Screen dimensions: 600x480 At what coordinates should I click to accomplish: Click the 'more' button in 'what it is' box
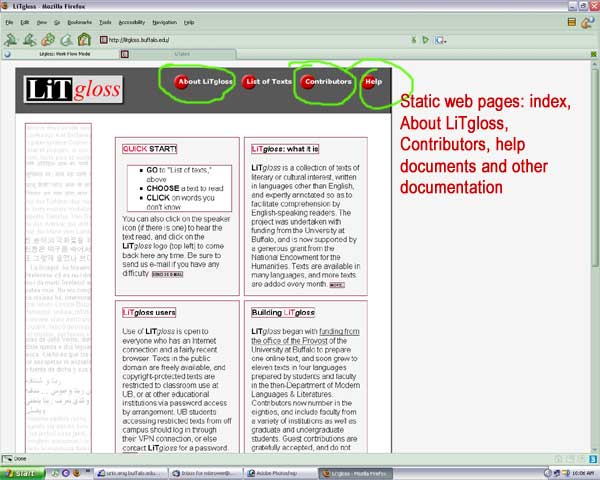click(x=337, y=285)
